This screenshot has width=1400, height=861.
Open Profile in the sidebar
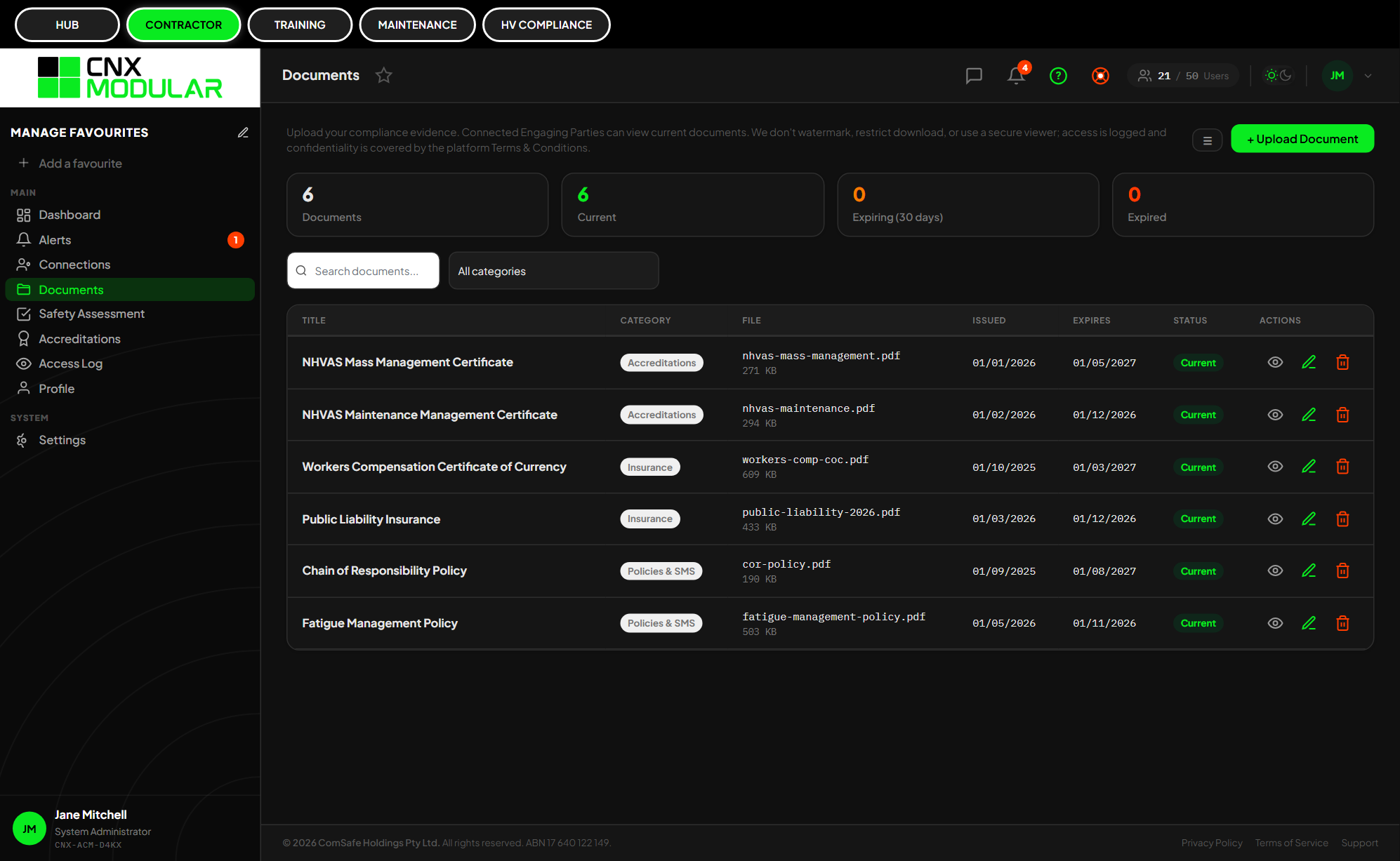pyautogui.click(x=130, y=389)
